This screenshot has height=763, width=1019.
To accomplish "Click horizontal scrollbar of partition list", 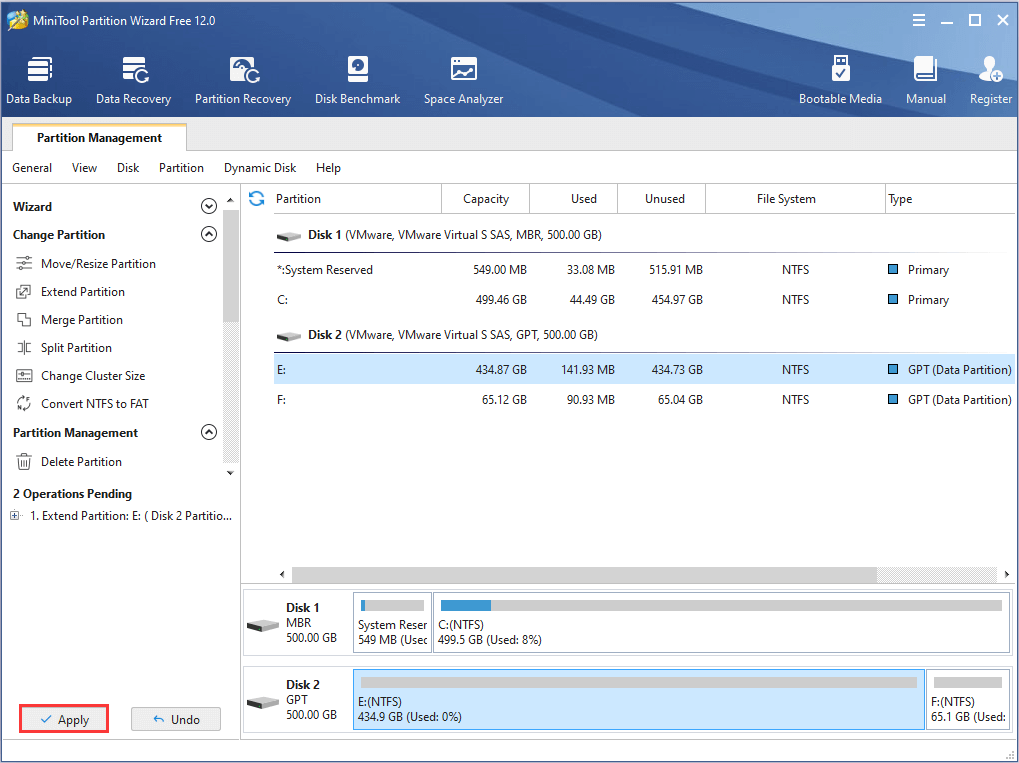I will coord(584,574).
